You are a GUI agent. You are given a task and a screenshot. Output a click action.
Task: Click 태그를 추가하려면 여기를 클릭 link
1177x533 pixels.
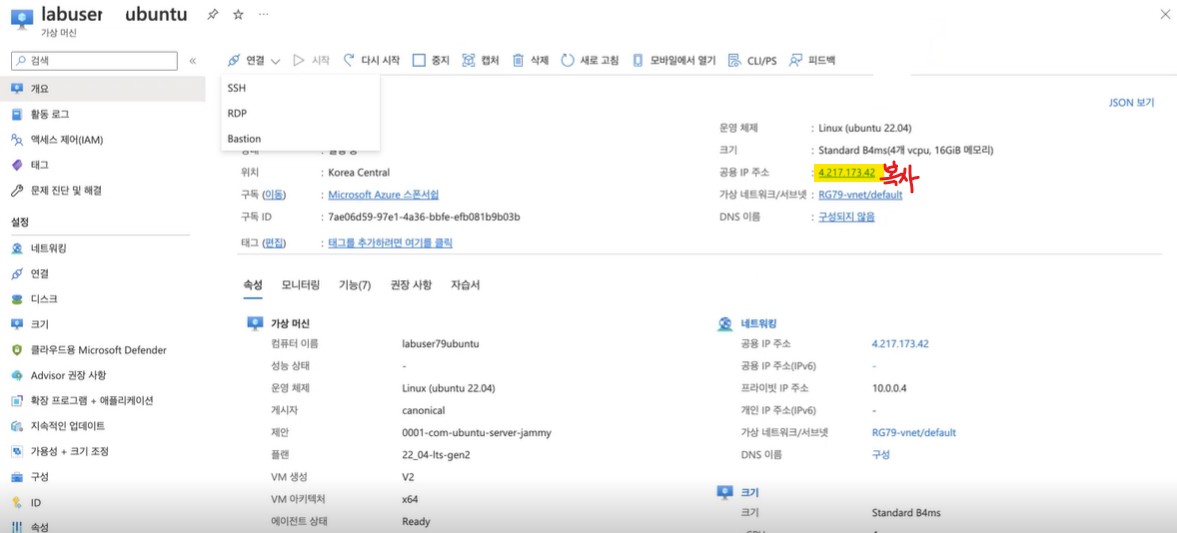(x=390, y=242)
